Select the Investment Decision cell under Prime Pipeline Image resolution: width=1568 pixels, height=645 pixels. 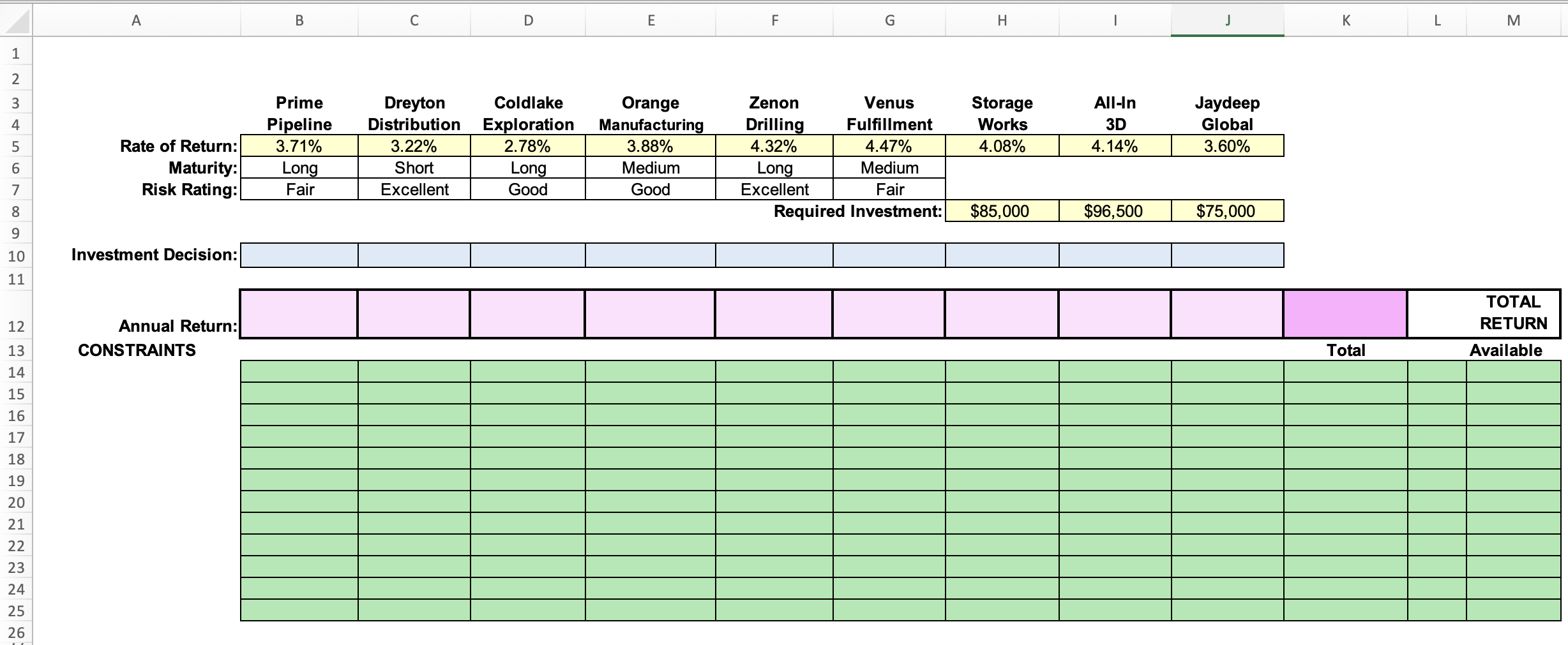[x=299, y=255]
